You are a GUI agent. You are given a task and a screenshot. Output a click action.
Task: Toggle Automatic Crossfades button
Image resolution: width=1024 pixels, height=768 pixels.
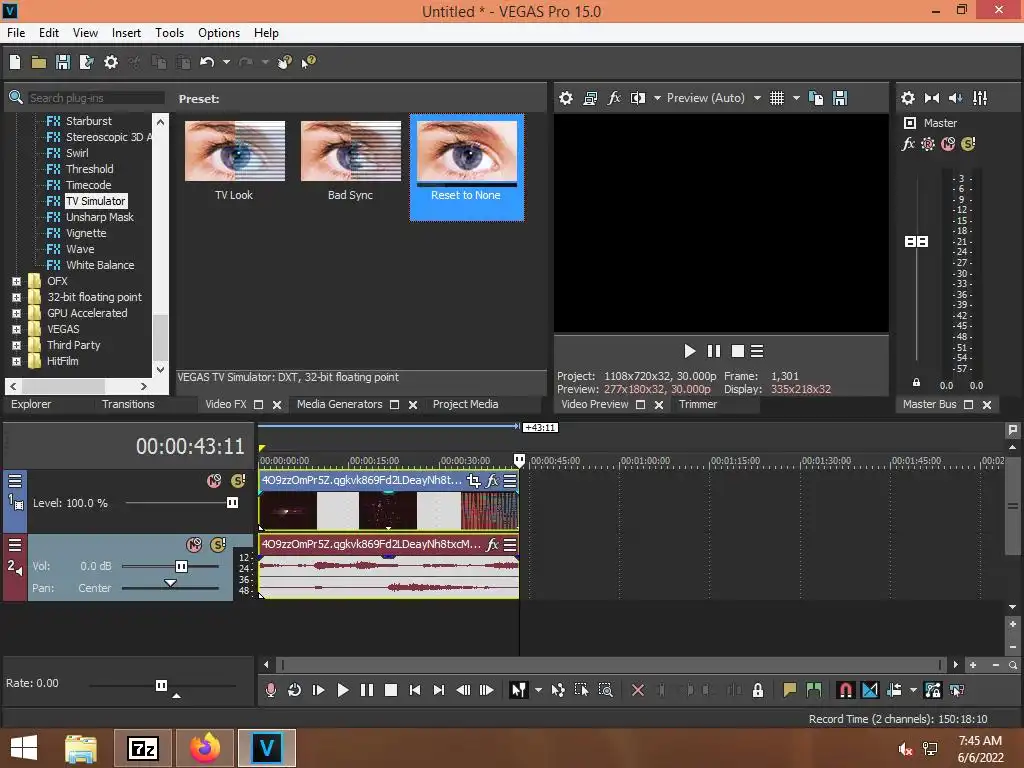pos(870,690)
